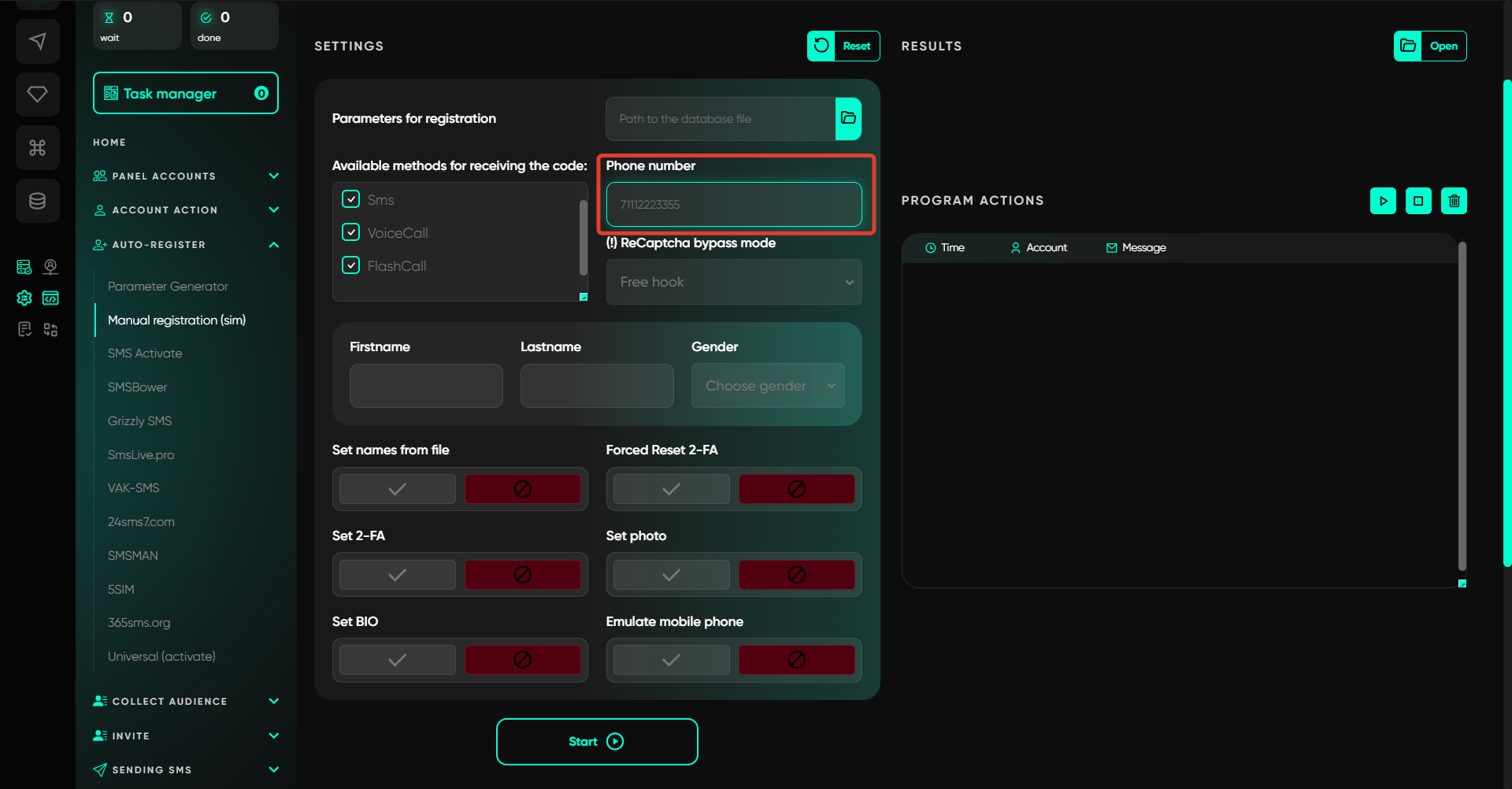Click the command key icon in sidebar
The width and height of the screenshot is (1512, 789).
[37, 147]
